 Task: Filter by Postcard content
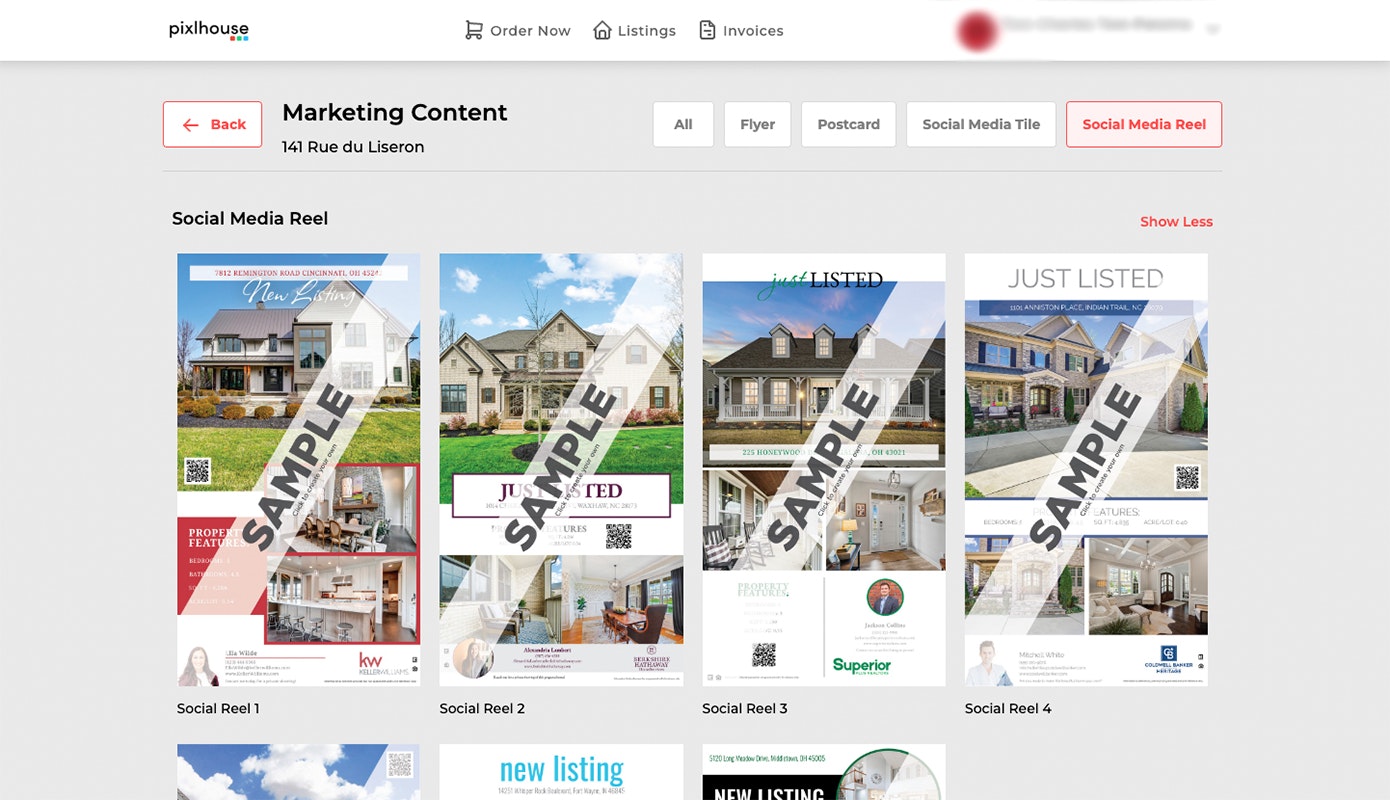click(848, 124)
